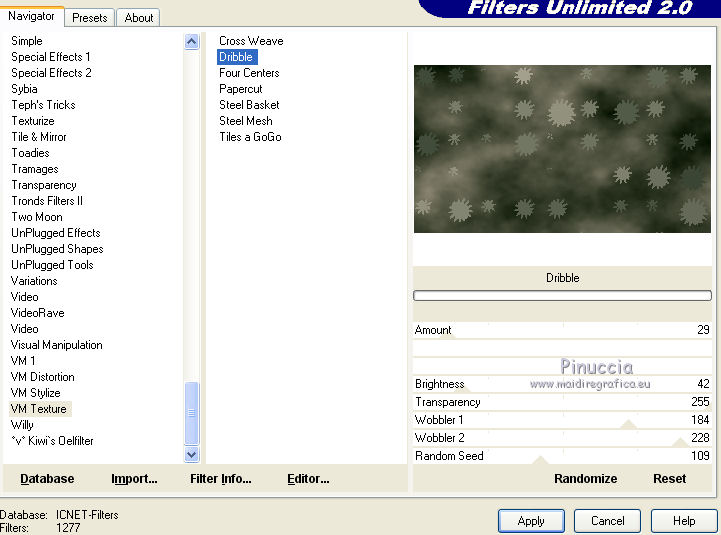Select the Dribble filter
721x535 pixels.
click(236, 57)
